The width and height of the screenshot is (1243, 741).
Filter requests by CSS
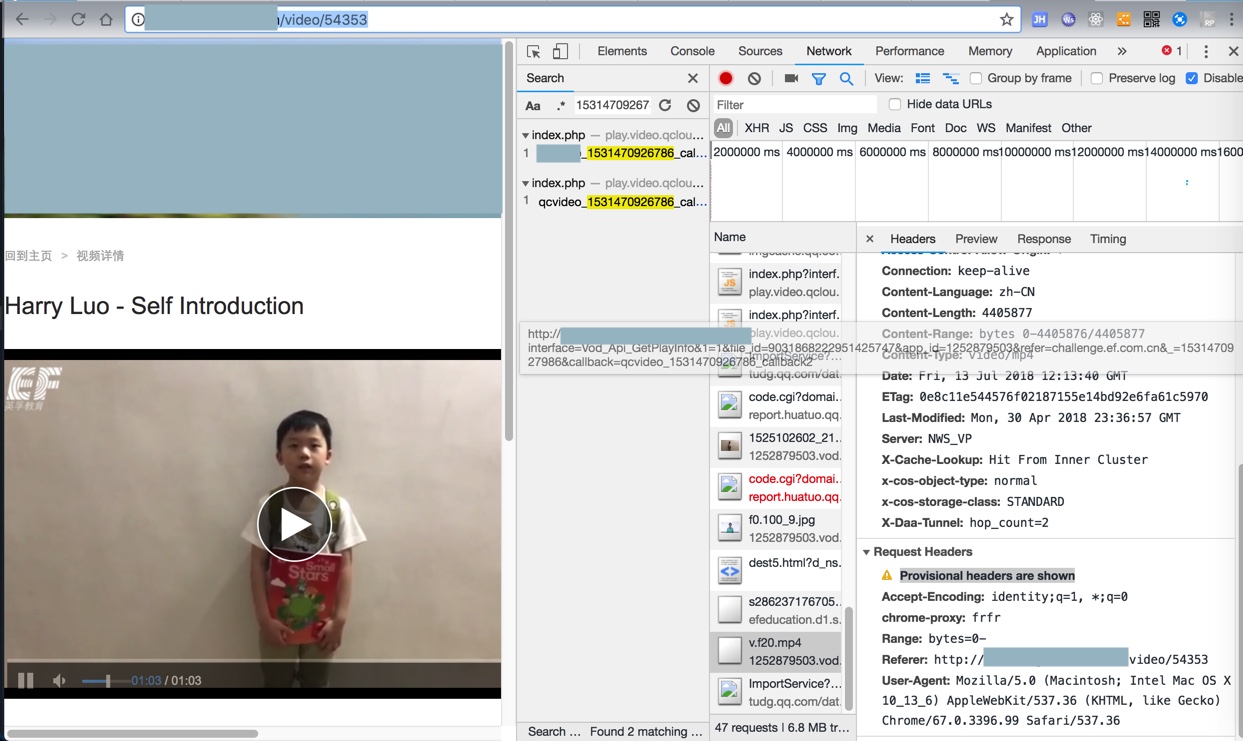[815, 128]
